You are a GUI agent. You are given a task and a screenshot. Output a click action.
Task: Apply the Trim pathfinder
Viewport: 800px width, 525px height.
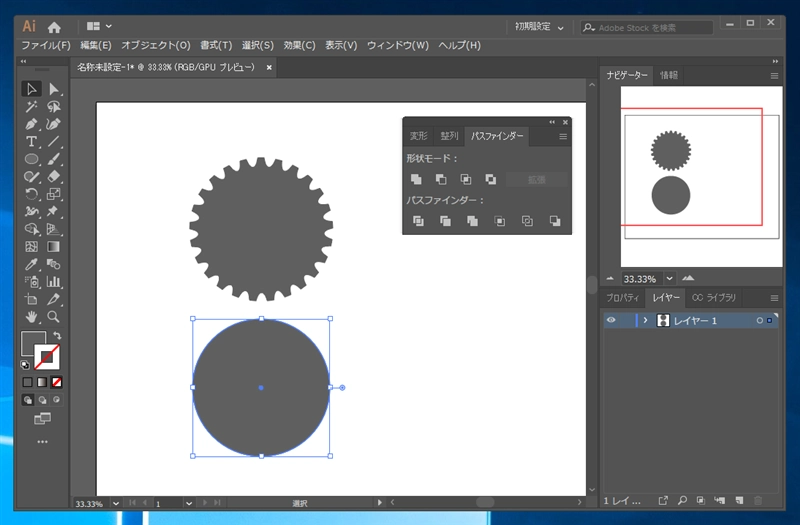click(445, 221)
